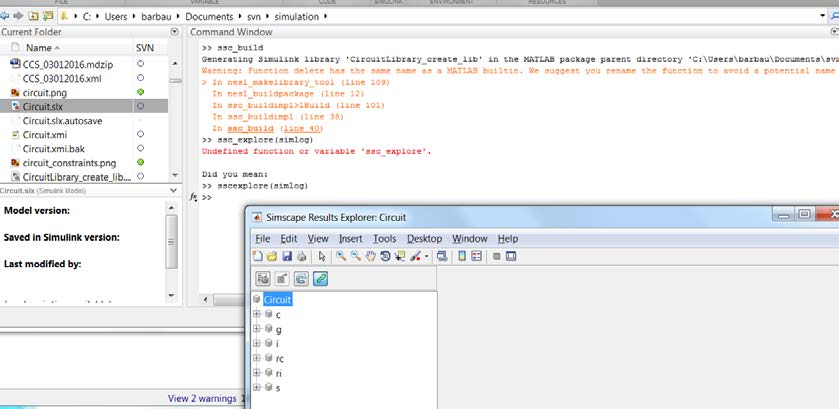The height and width of the screenshot is (409, 839).
Task: Open the Insert menu
Action: coord(350,239)
